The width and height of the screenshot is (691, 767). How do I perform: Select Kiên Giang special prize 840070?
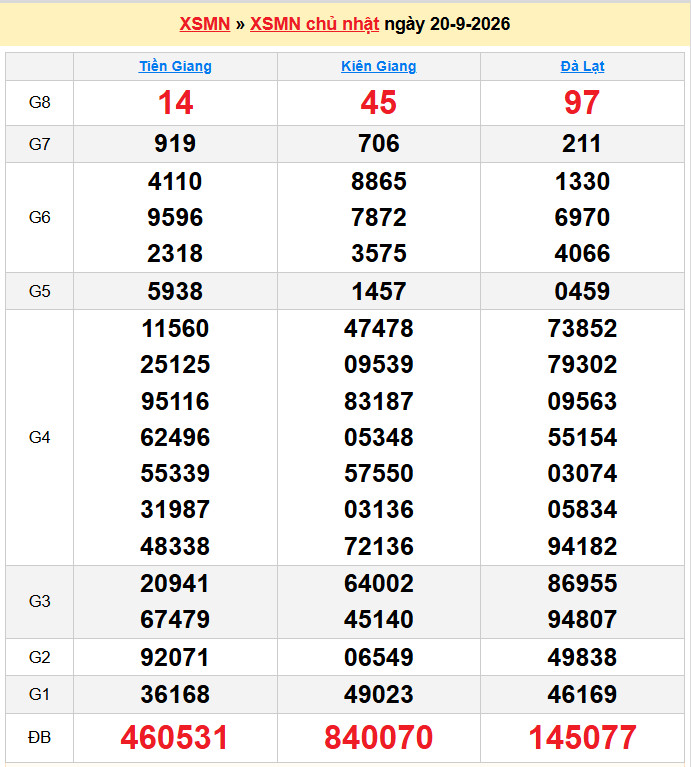click(x=379, y=737)
